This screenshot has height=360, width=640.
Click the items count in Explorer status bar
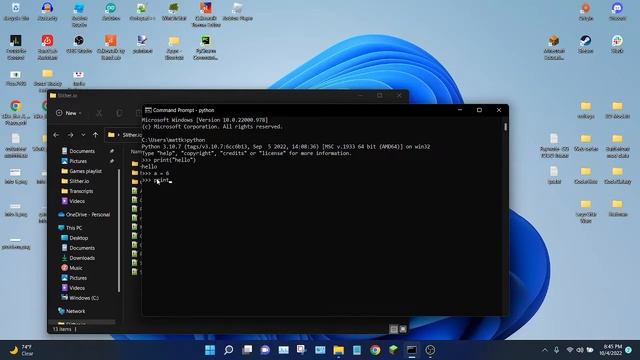(62, 329)
